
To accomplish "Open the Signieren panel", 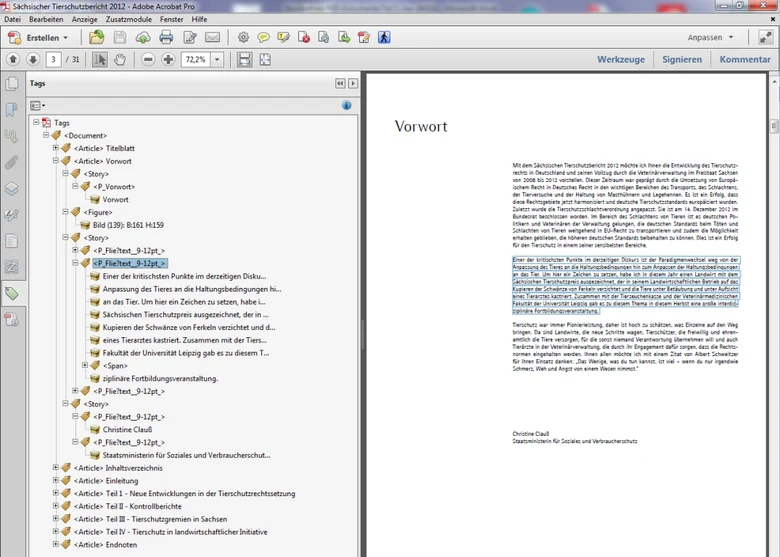I will click(682, 59).
